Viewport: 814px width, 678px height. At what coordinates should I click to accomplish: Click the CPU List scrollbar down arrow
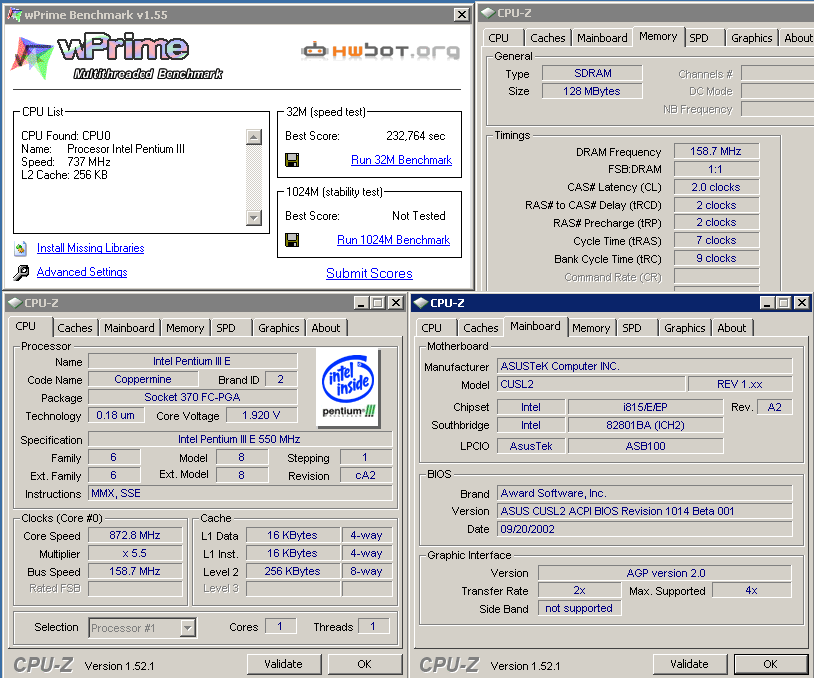tap(253, 217)
